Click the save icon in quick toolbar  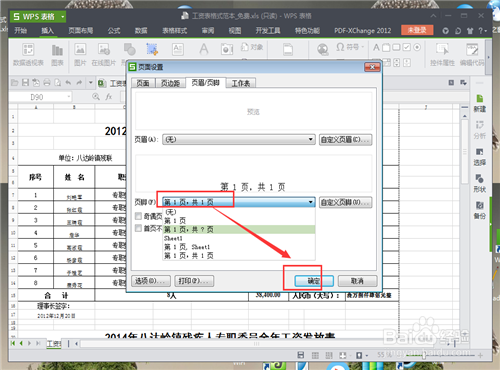[25, 82]
